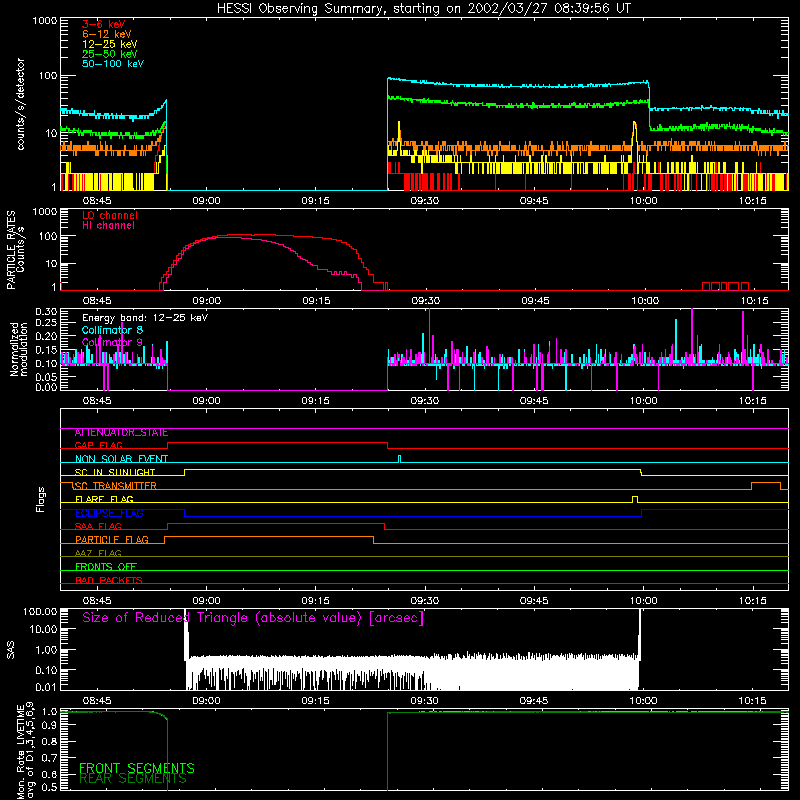Click the ATTENUATOR_STATE flag label

click(x=121, y=433)
